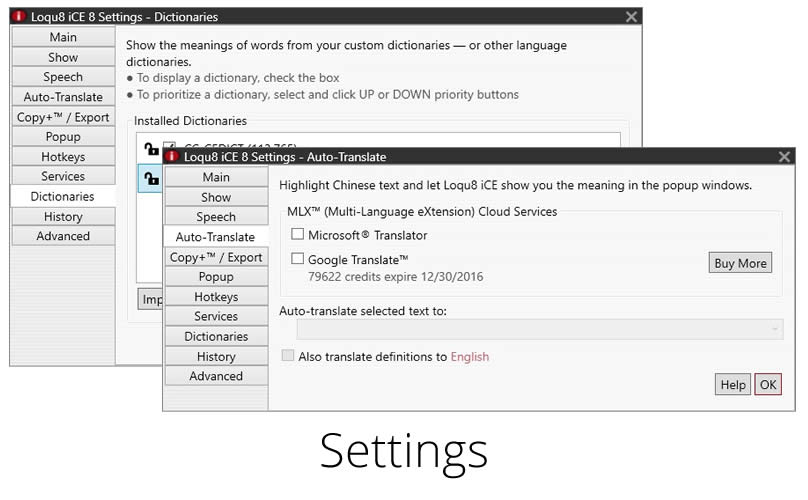Open the Main tab in the Dictionaries window
This screenshot has height=500, width=808.
click(63, 37)
